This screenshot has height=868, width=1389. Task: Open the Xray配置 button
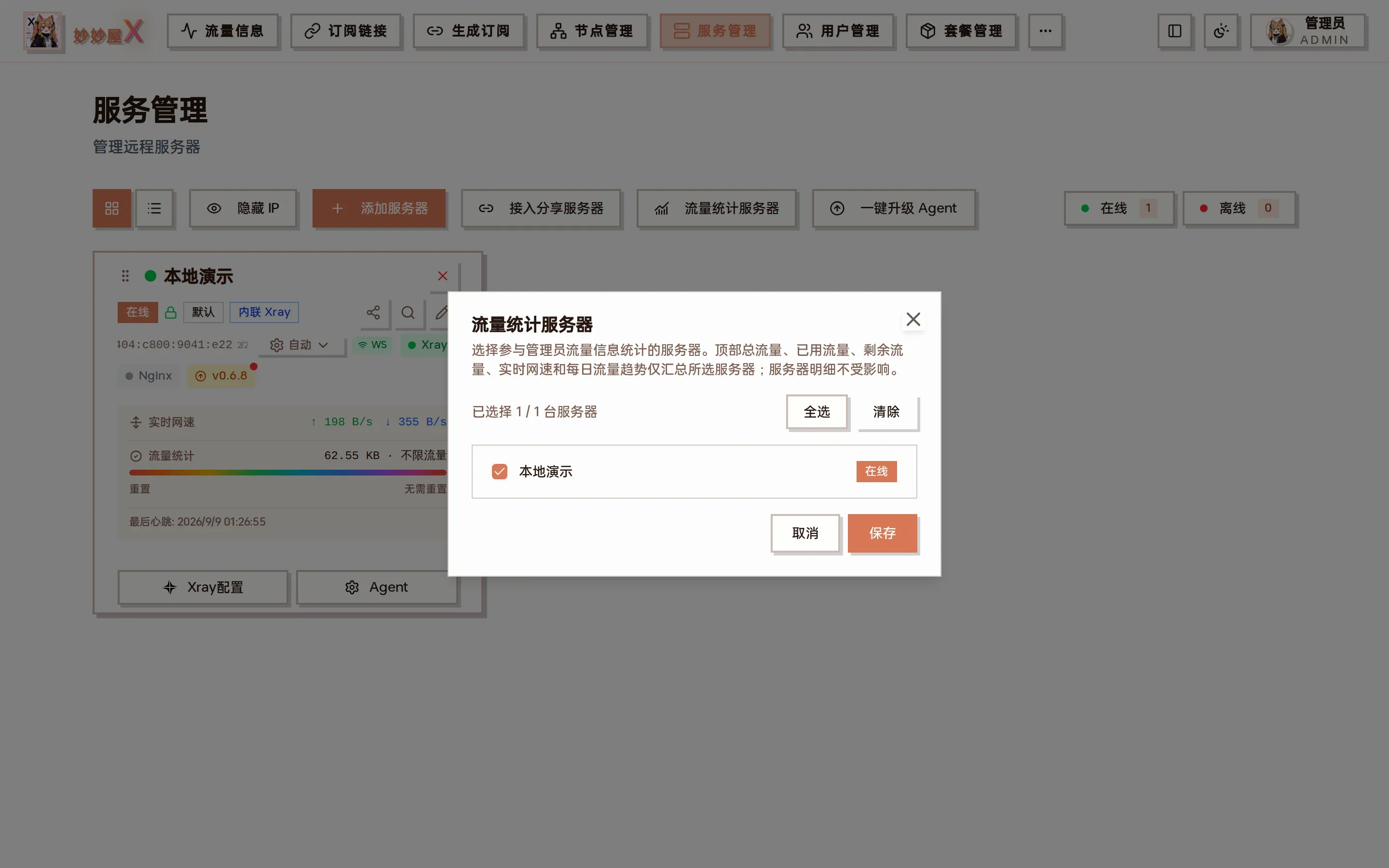203,587
